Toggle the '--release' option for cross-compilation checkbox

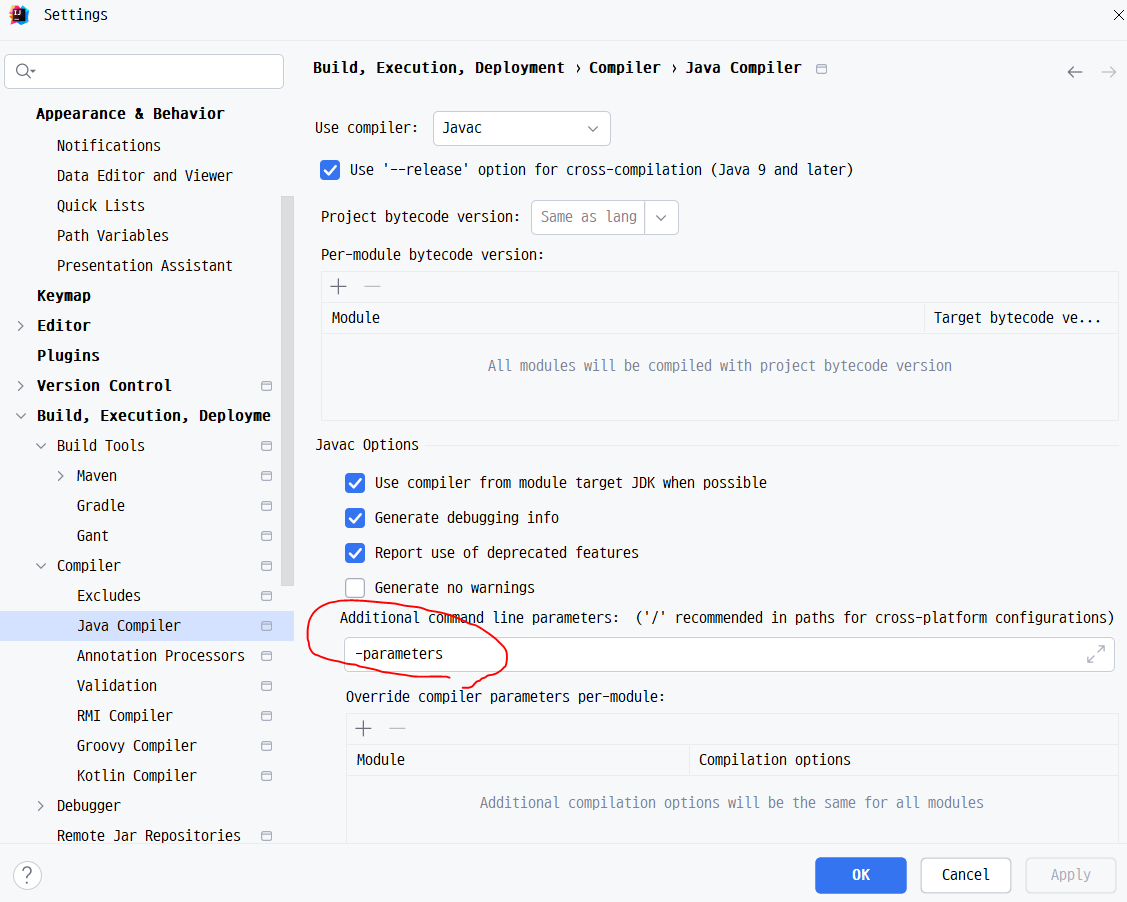click(330, 170)
